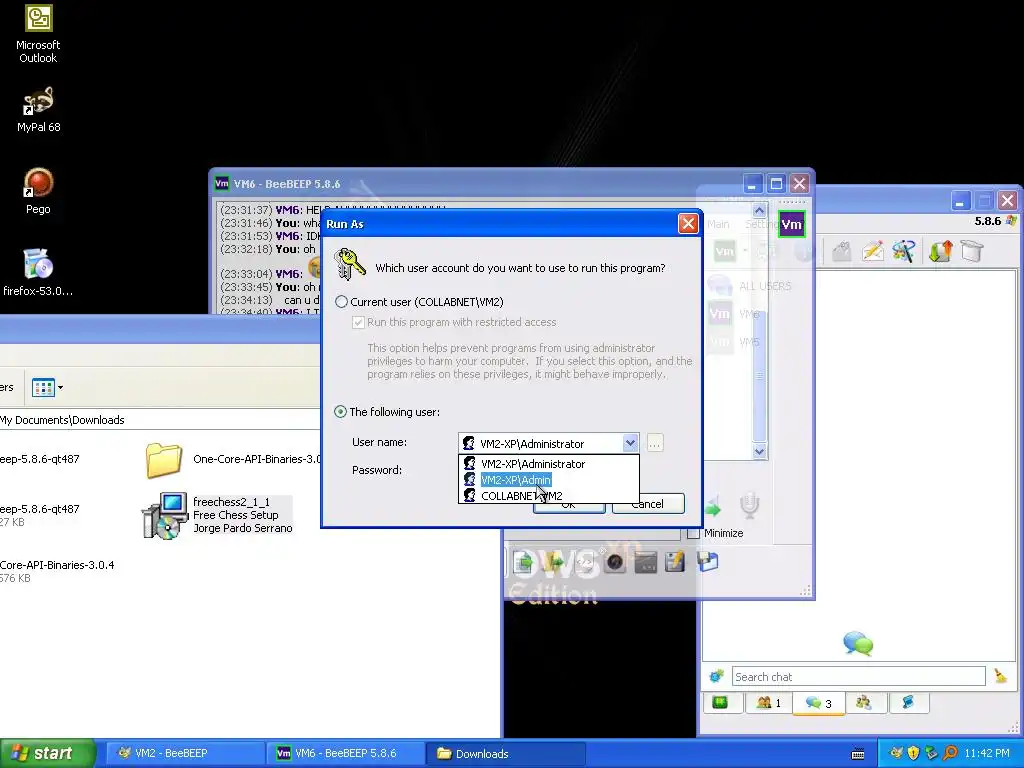The height and width of the screenshot is (768, 1024).
Task: Click the purple Vm avatar with green border
Action: (x=792, y=225)
